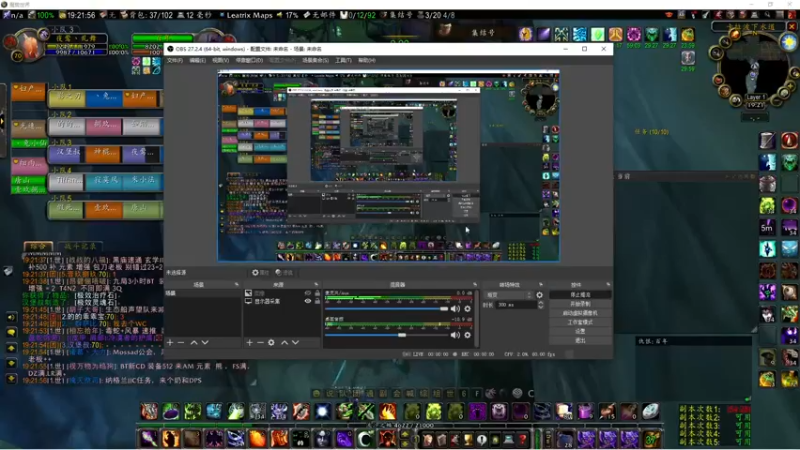The image size is (800, 450).
Task: Open the 文件(F) menu in OBS
Action: tap(174, 60)
